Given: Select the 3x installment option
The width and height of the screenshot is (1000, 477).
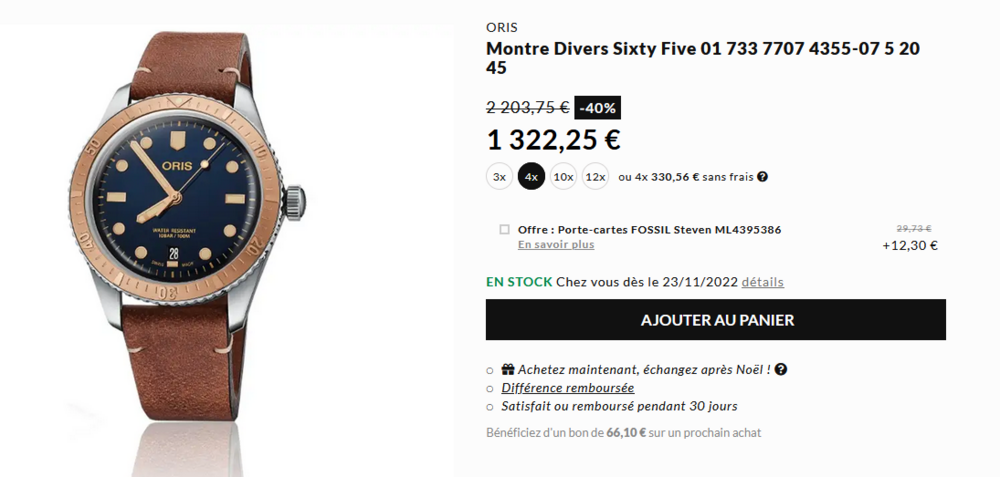Looking at the screenshot, I should [x=499, y=177].
